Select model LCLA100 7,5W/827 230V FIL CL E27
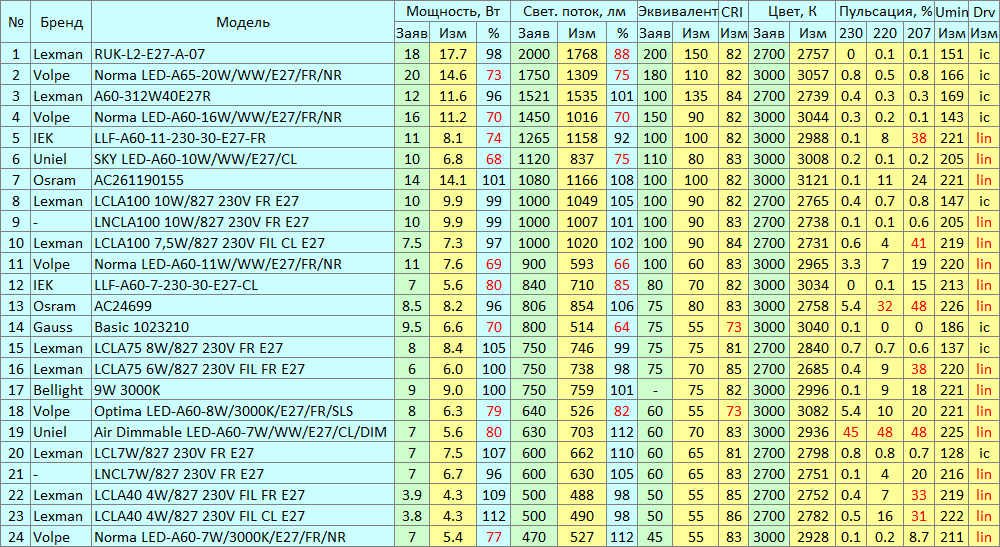1000x547 pixels. pyautogui.click(x=242, y=244)
